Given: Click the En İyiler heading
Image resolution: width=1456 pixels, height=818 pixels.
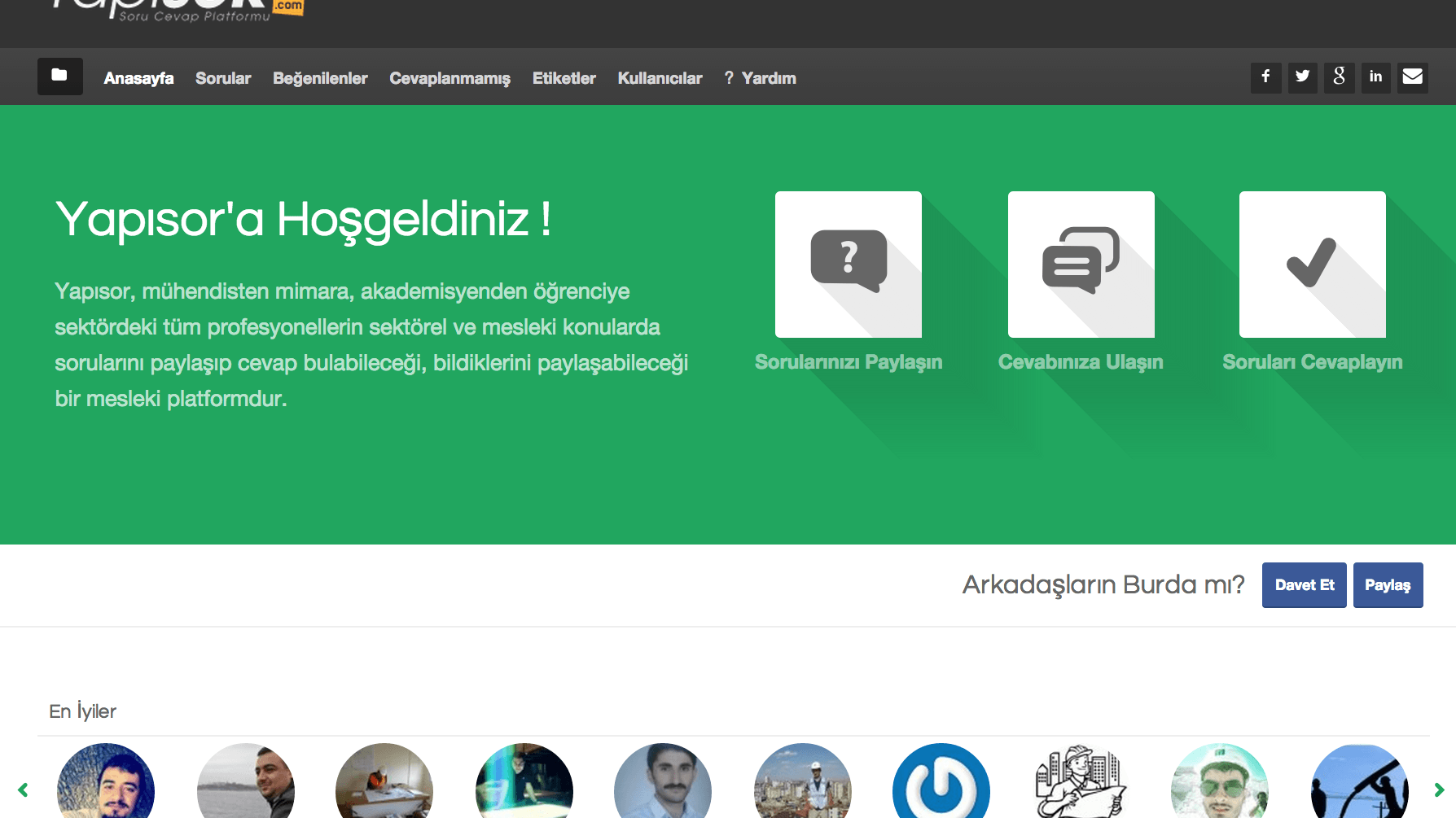Looking at the screenshot, I should (82, 711).
